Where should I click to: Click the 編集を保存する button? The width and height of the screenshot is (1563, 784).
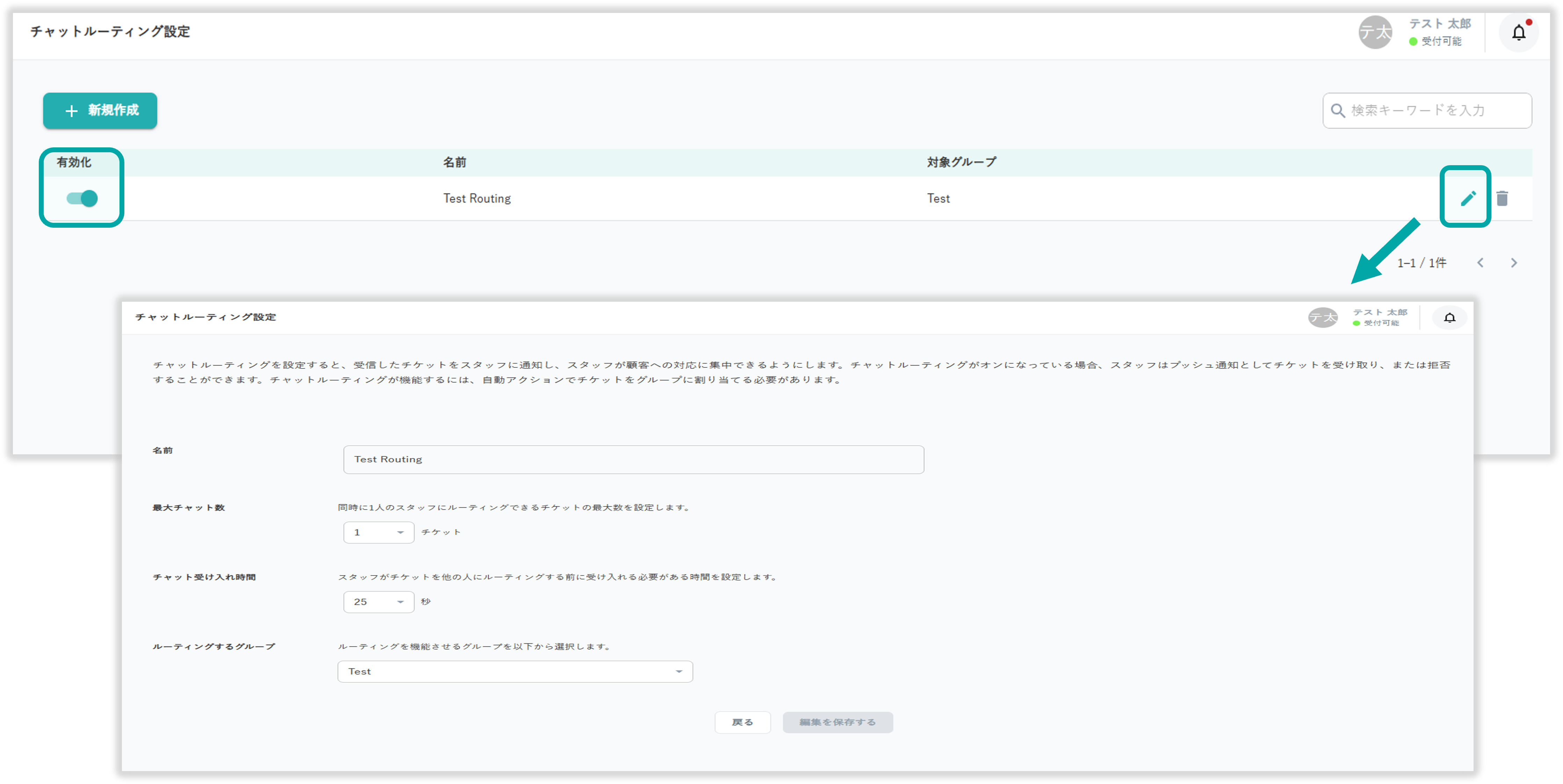click(x=837, y=722)
